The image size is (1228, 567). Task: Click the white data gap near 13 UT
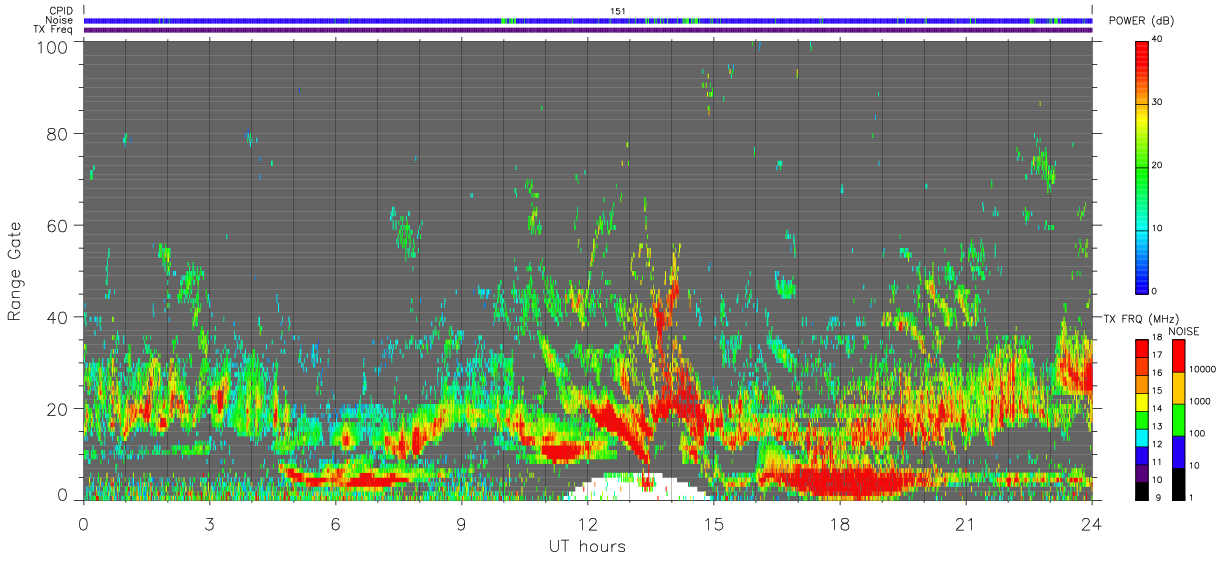click(x=635, y=488)
